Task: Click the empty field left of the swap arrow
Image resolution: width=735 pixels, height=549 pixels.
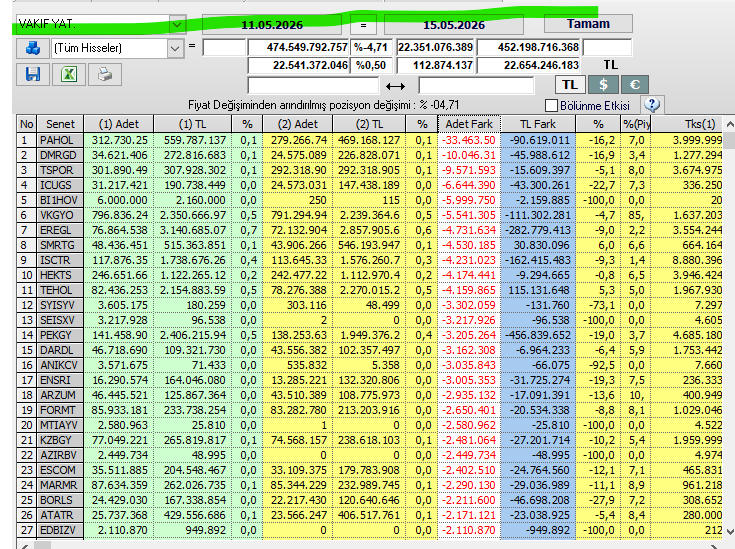Action: tap(313, 86)
